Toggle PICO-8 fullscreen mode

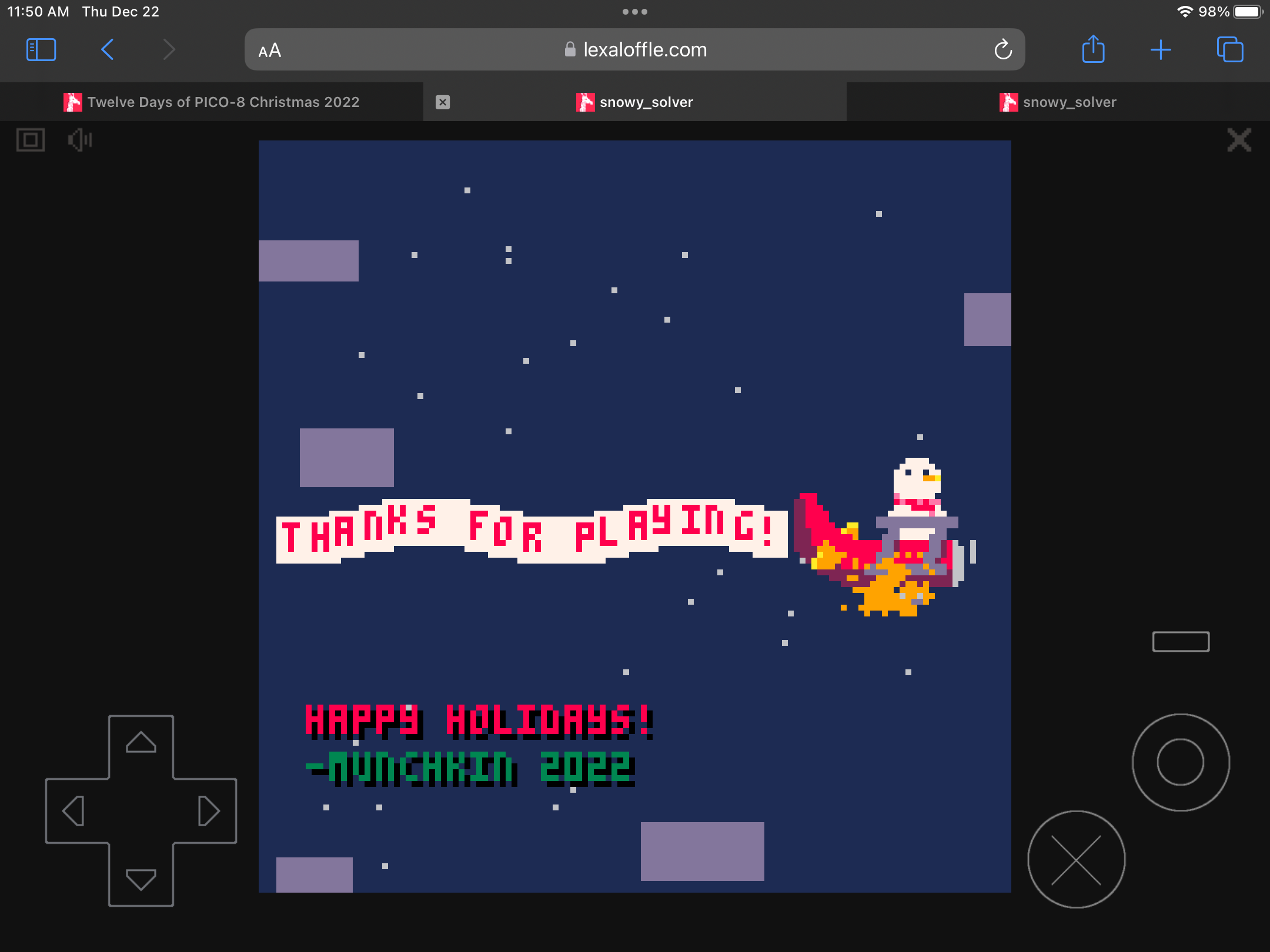click(31, 140)
